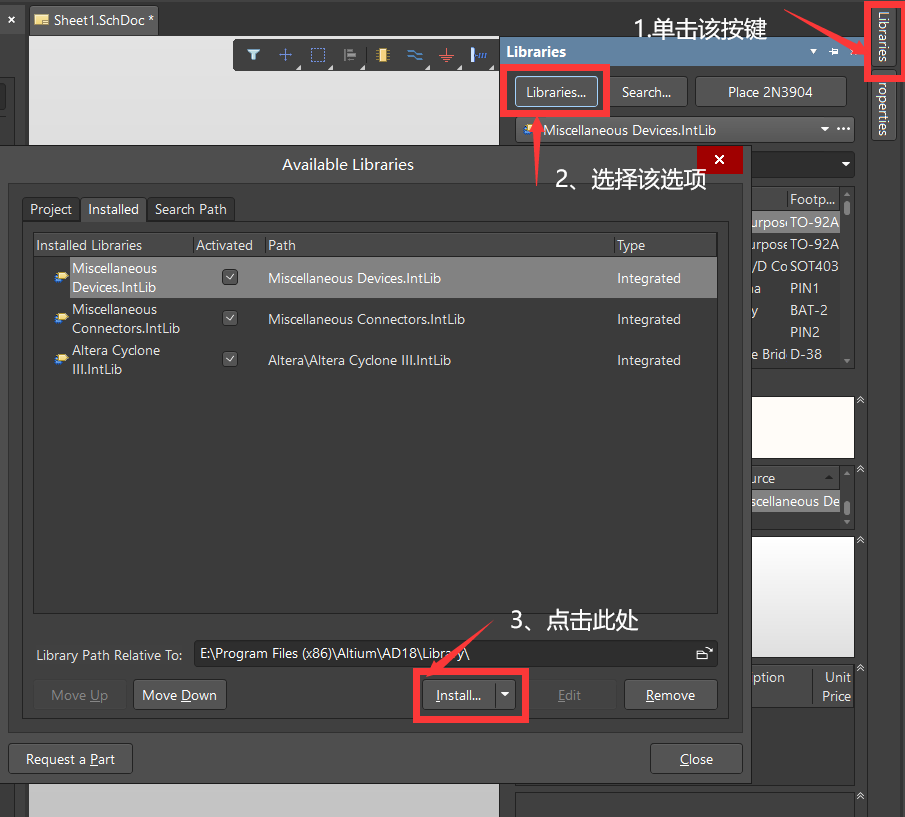Click the Move Down button
The width and height of the screenshot is (905, 817).
[x=179, y=695]
